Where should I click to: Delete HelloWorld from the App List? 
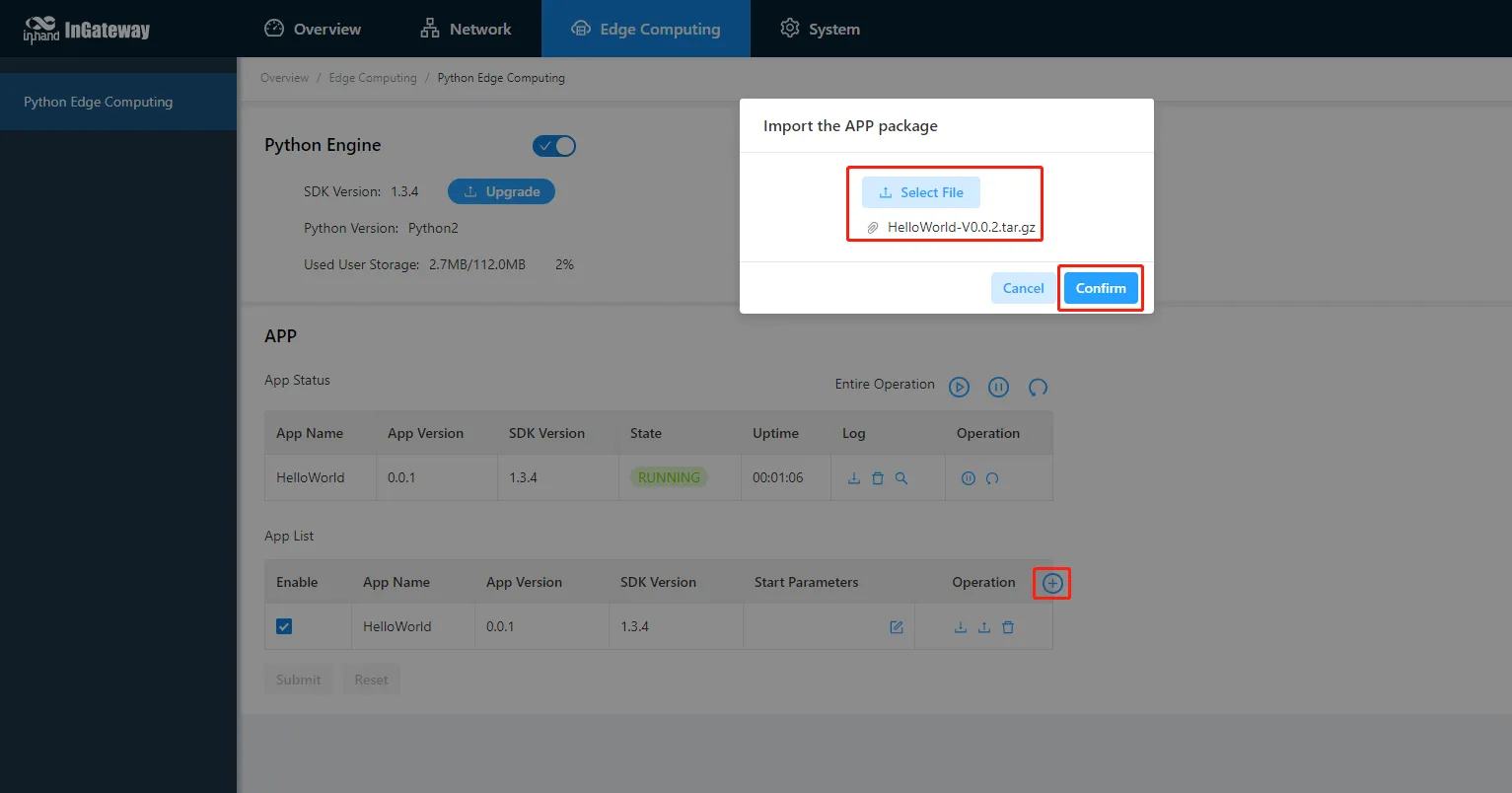tap(1008, 627)
